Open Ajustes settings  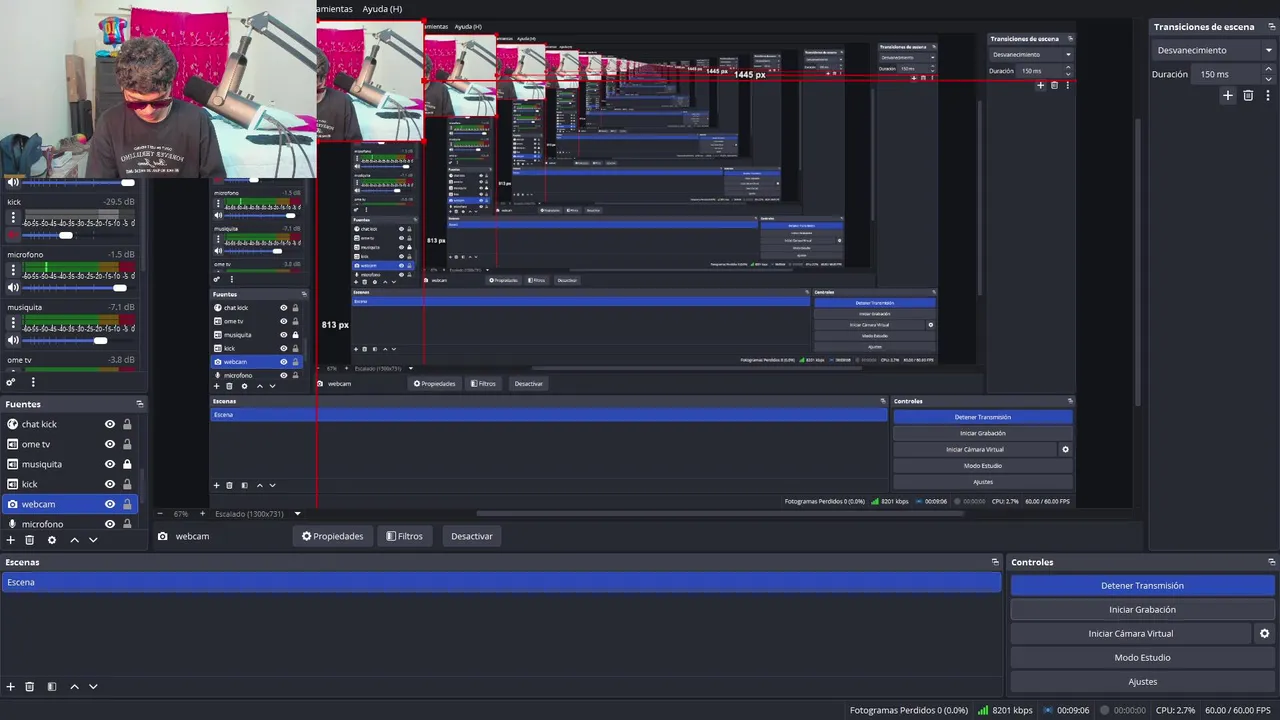[1142, 681]
